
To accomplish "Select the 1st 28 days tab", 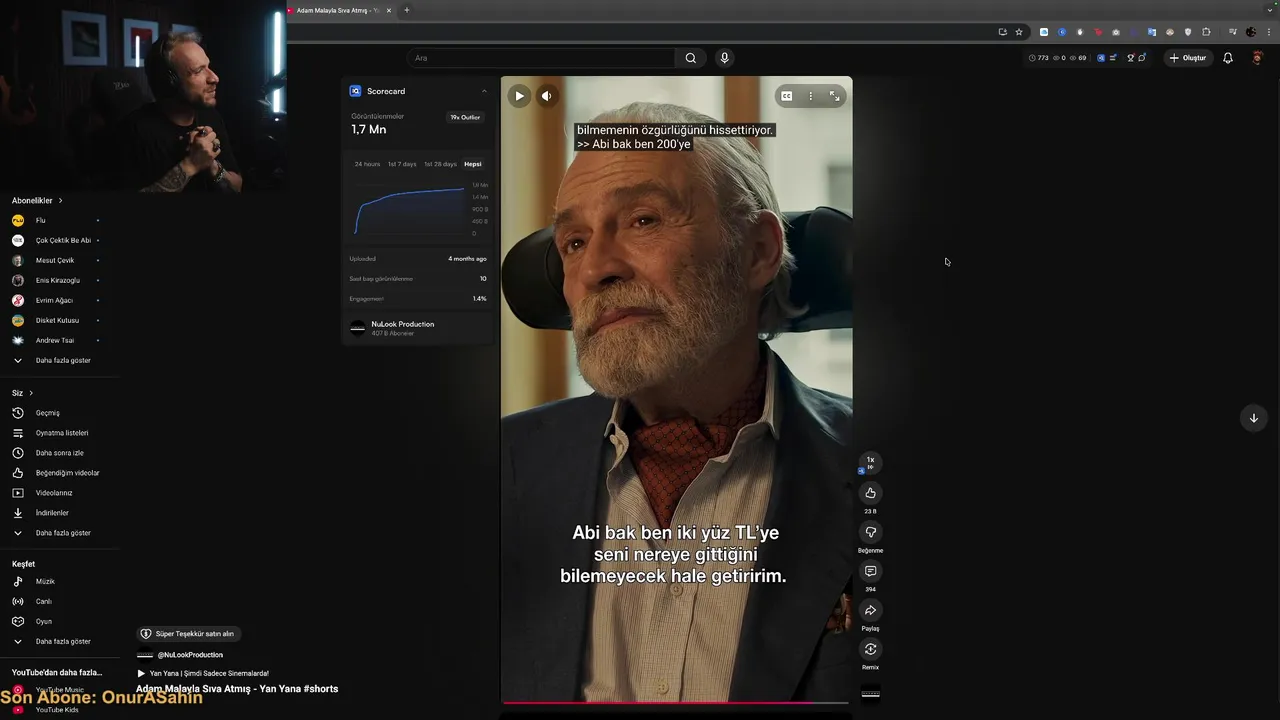I will point(440,164).
